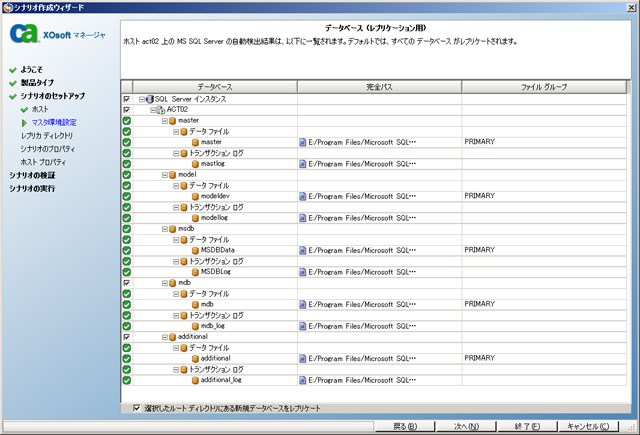This screenshot has height=435, width=640.
Task: Click the CA logo
Action: [x=24, y=33]
